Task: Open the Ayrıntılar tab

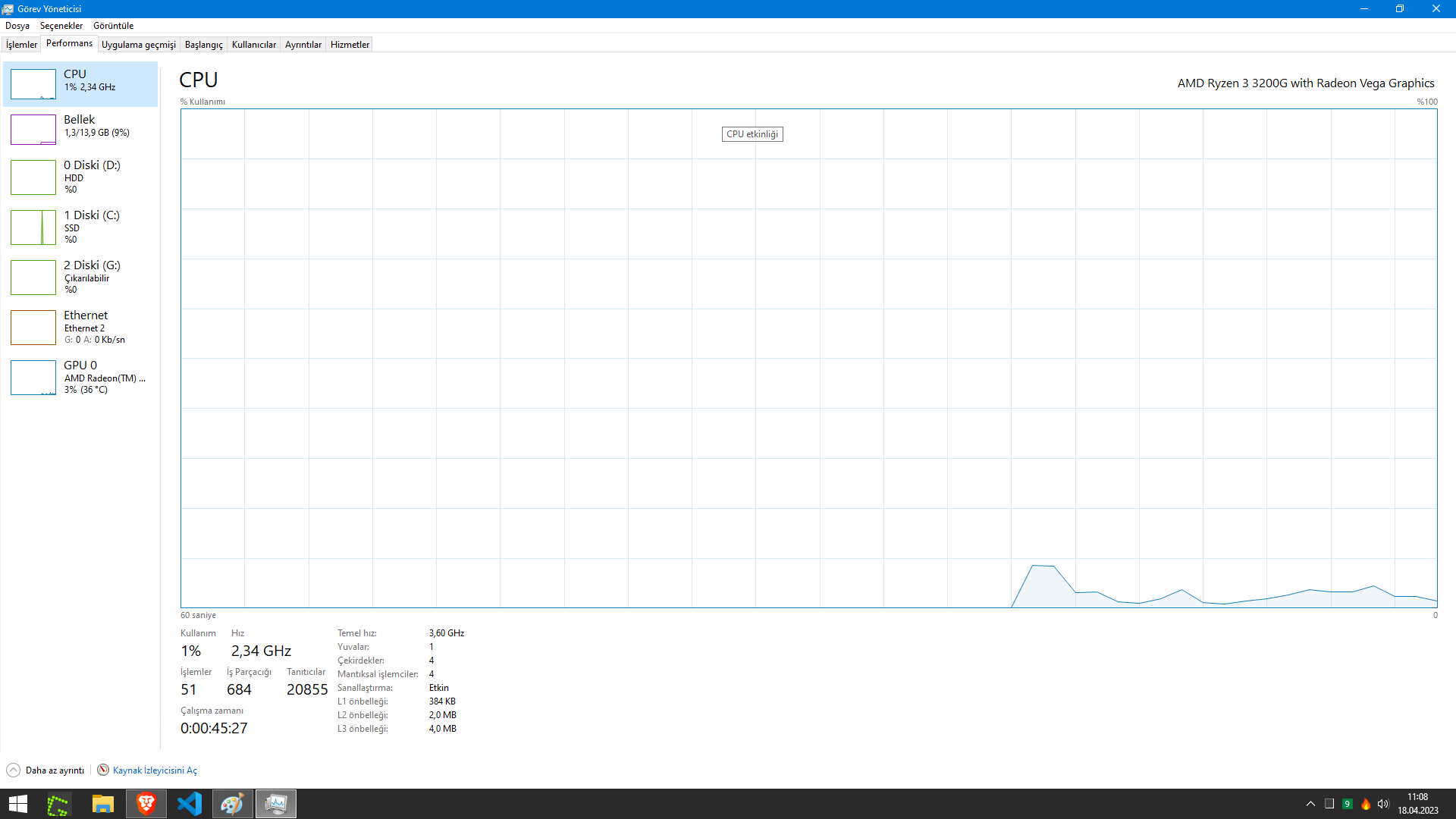Action: [x=303, y=45]
